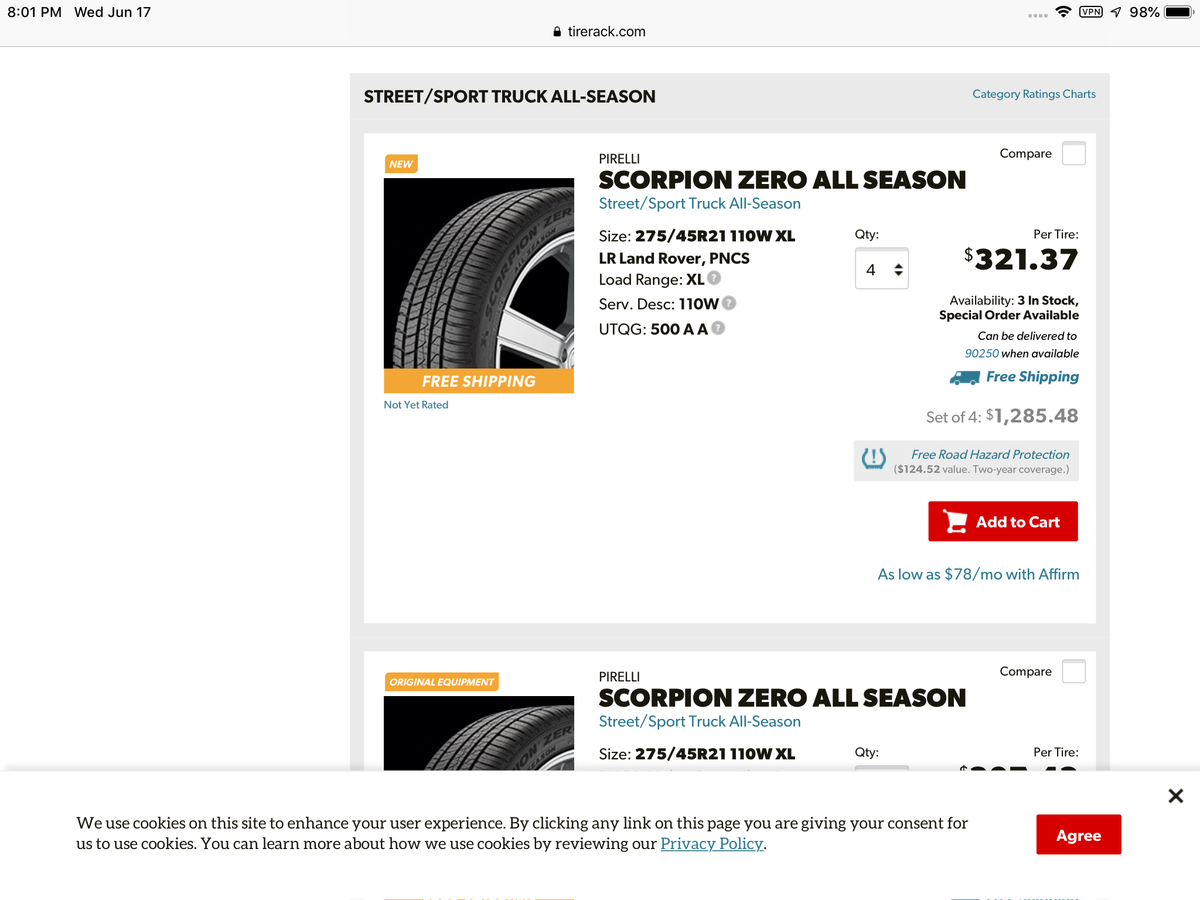Click the VPN indicator in status bar

click(x=1091, y=12)
